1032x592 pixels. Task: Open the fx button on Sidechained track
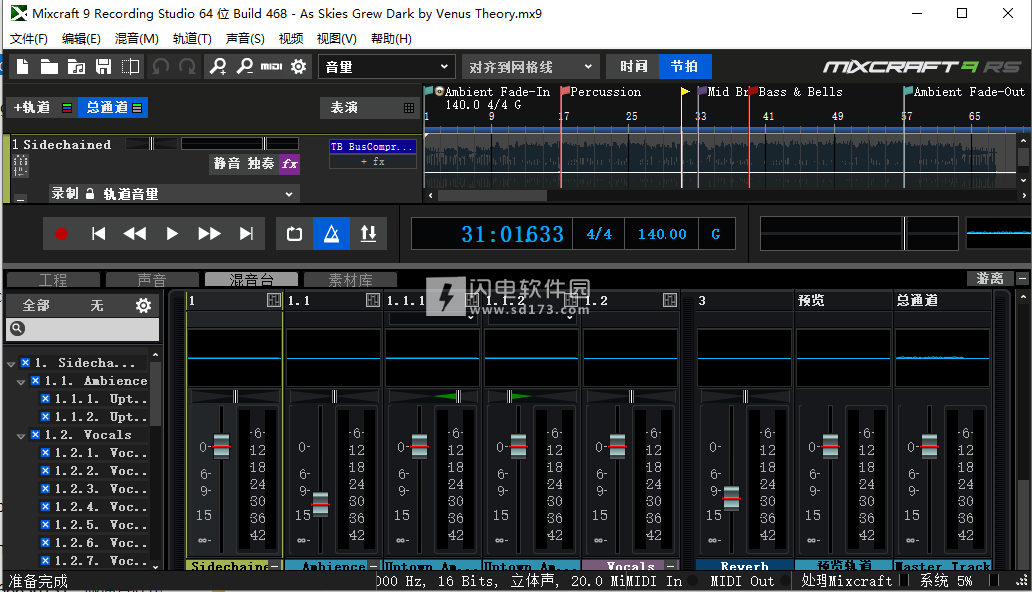tap(290, 164)
